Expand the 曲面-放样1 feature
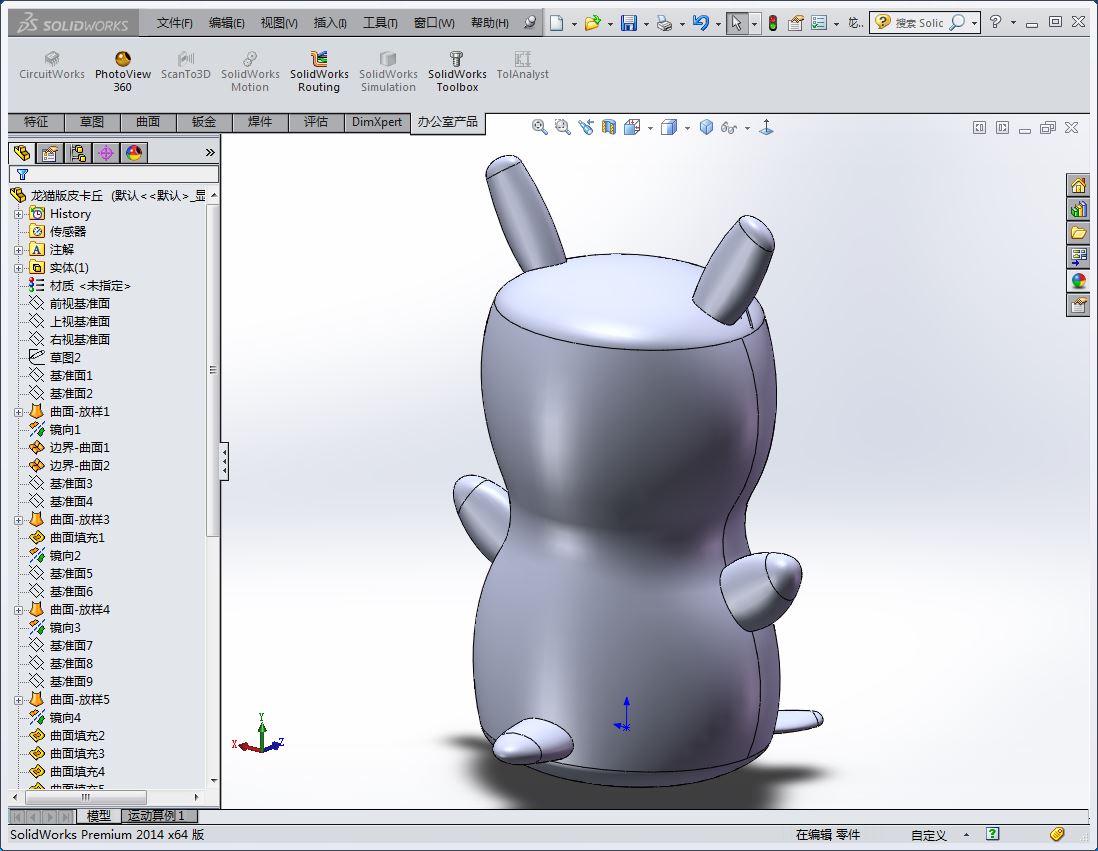This screenshot has height=851, width=1098. (x=18, y=412)
